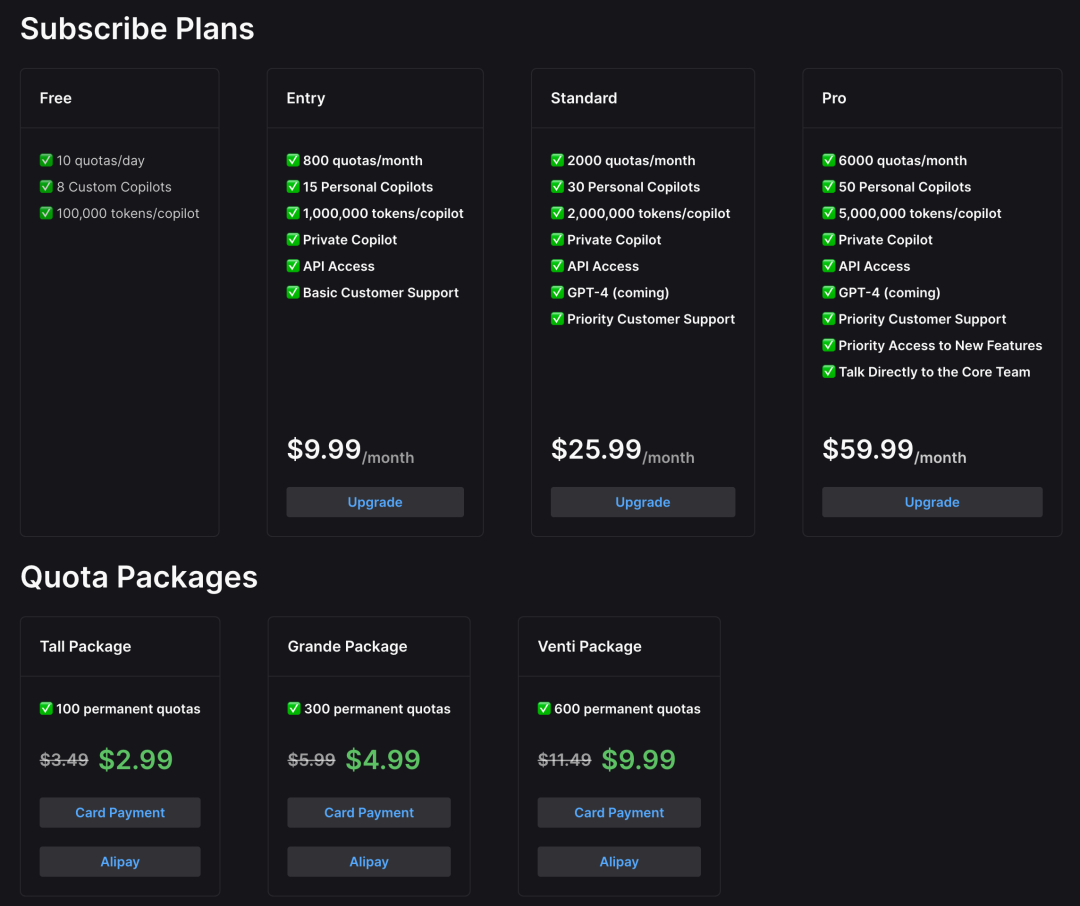Click check icon beside Basic Customer Support
Image resolution: width=1080 pixels, height=906 pixels.
click(x=293, y=293)
